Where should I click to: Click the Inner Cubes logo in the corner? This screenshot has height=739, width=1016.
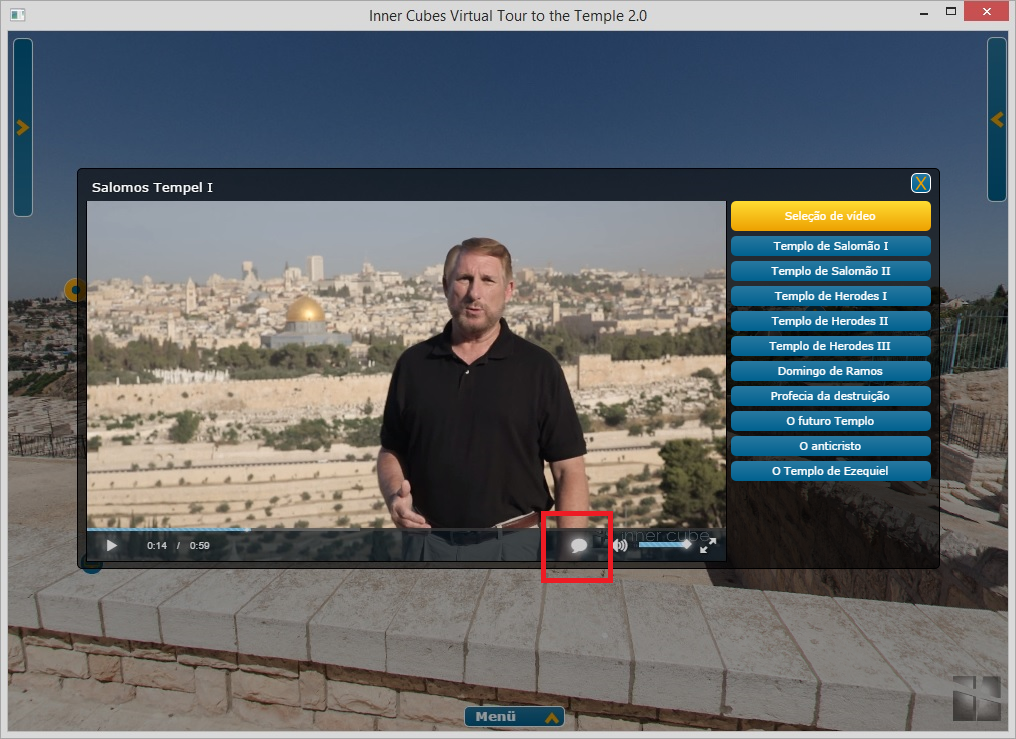(976, 698)
